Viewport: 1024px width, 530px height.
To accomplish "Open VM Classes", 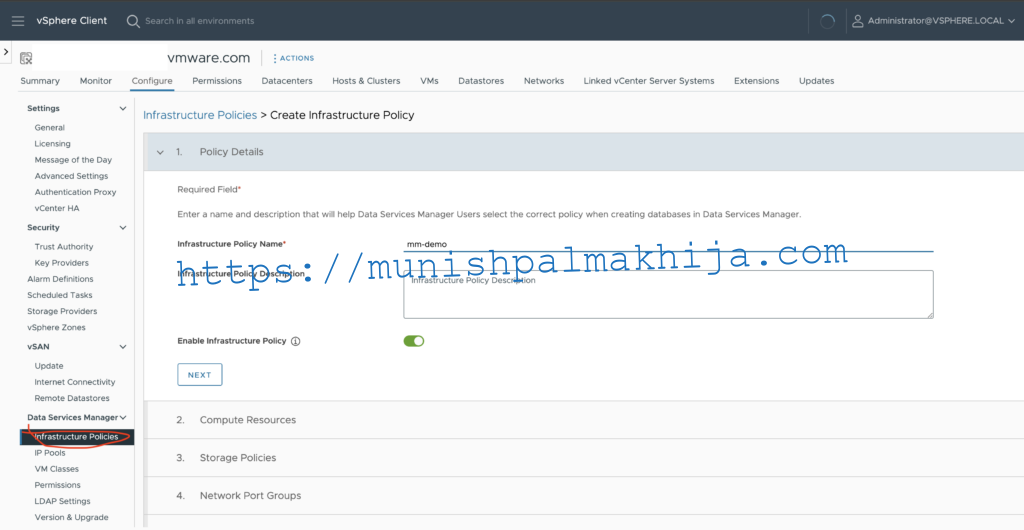I will [x=56, y=469].
